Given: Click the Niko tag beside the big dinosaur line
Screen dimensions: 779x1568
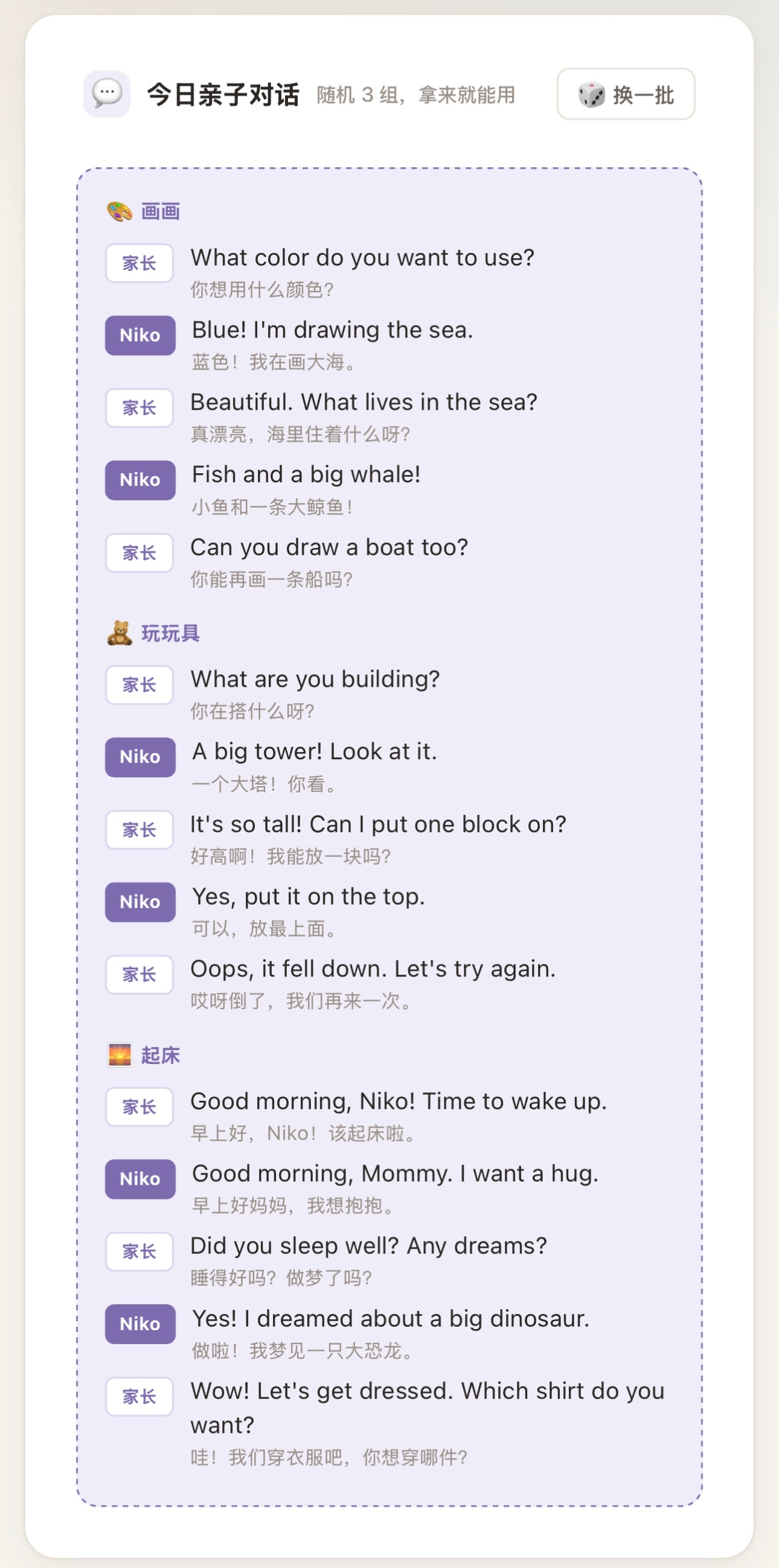Looking at the screenshot, I should coord(140,1324).
